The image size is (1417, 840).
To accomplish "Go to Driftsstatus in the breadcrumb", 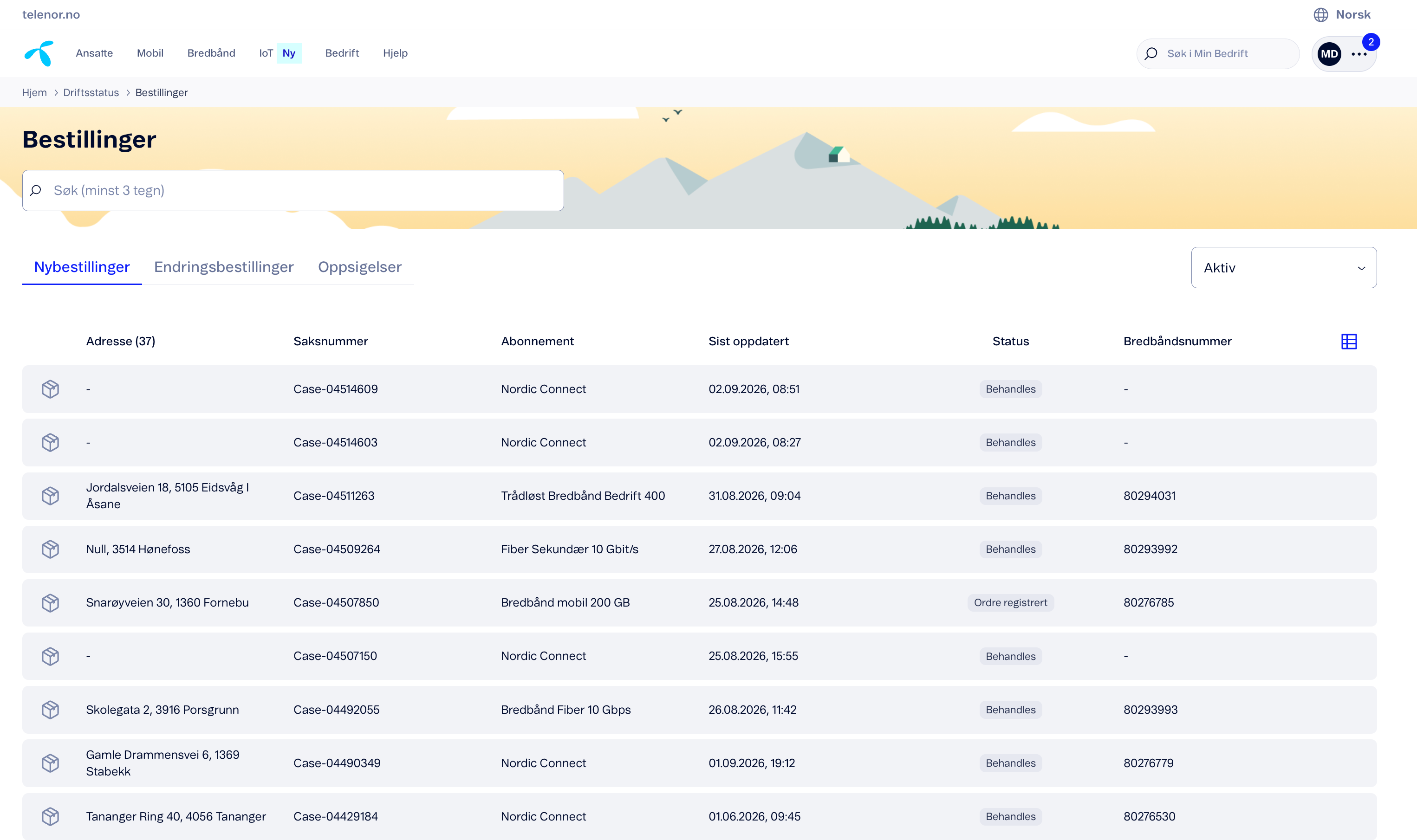I will 91,92.
